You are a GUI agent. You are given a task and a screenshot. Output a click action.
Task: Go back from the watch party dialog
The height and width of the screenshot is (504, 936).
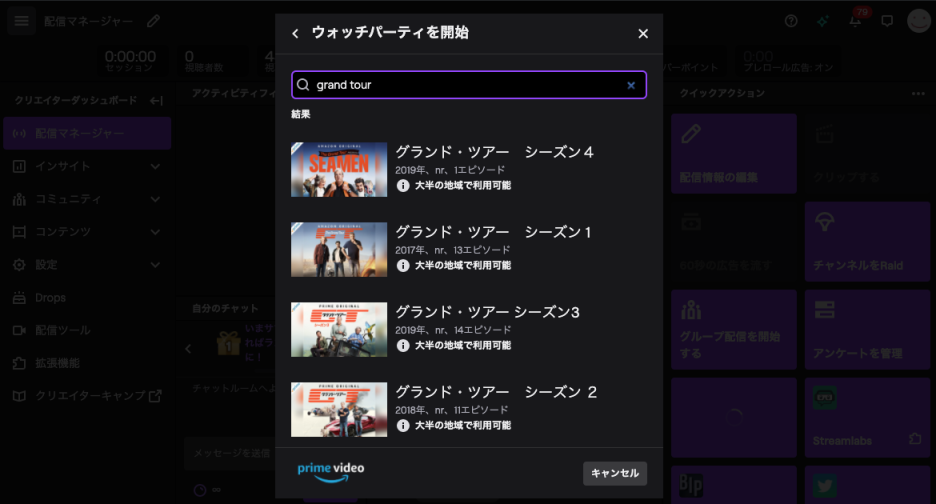click(x=295, y=33)
